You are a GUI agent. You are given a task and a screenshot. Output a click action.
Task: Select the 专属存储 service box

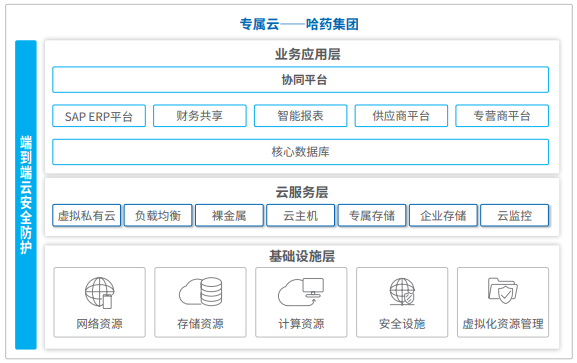[x=372, y=215]
